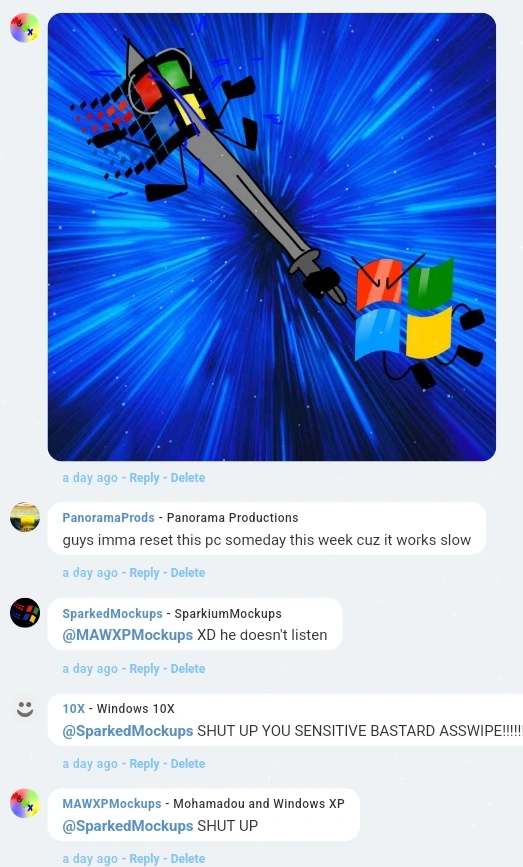Open the 10X username link
This screenshot has height=867, width=523.
[74, 708]
